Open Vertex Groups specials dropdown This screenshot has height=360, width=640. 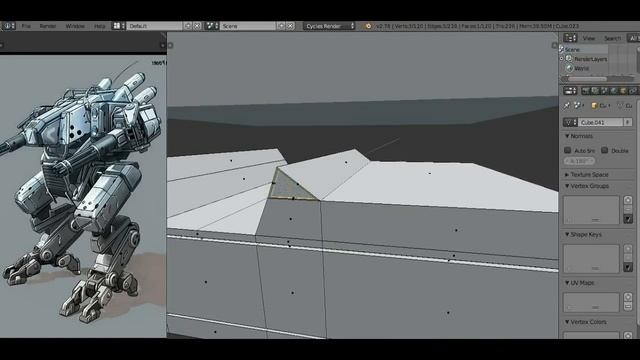(x=628, y=219)
